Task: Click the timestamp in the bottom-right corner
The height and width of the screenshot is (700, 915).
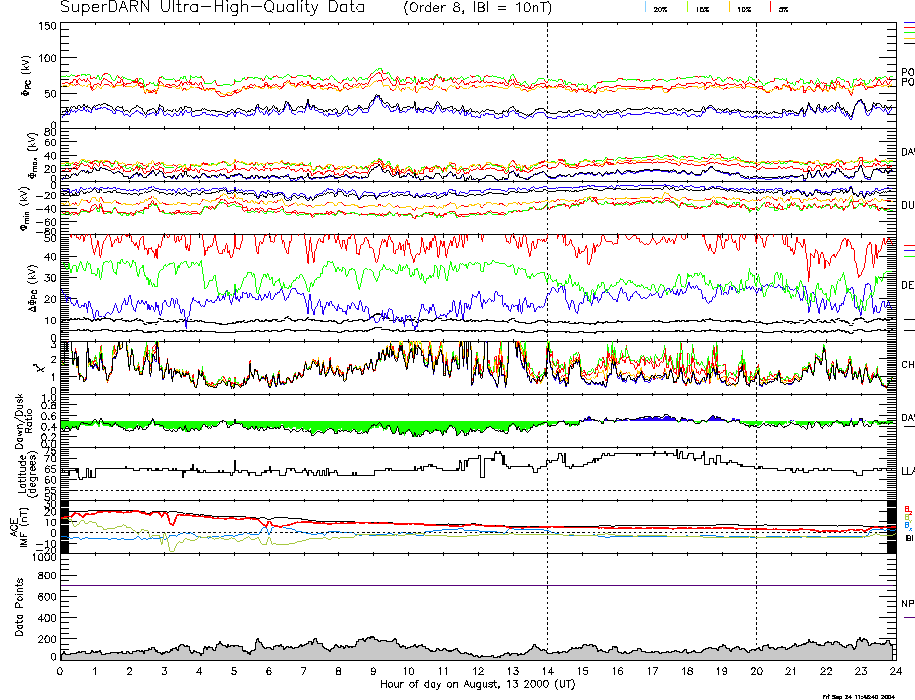Action: pos(856,696)
